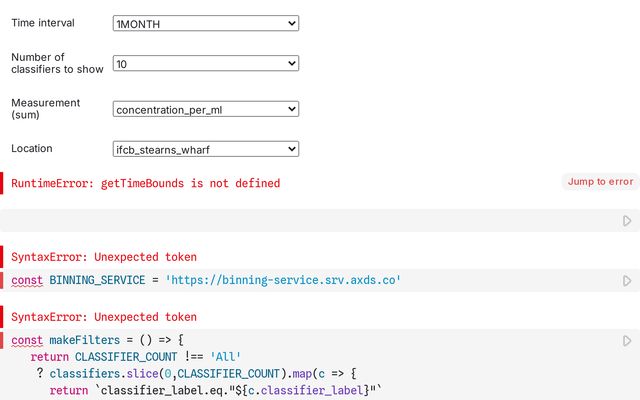
Task: Click the classifier_label.eq template string line
Action: pos(216,390)
